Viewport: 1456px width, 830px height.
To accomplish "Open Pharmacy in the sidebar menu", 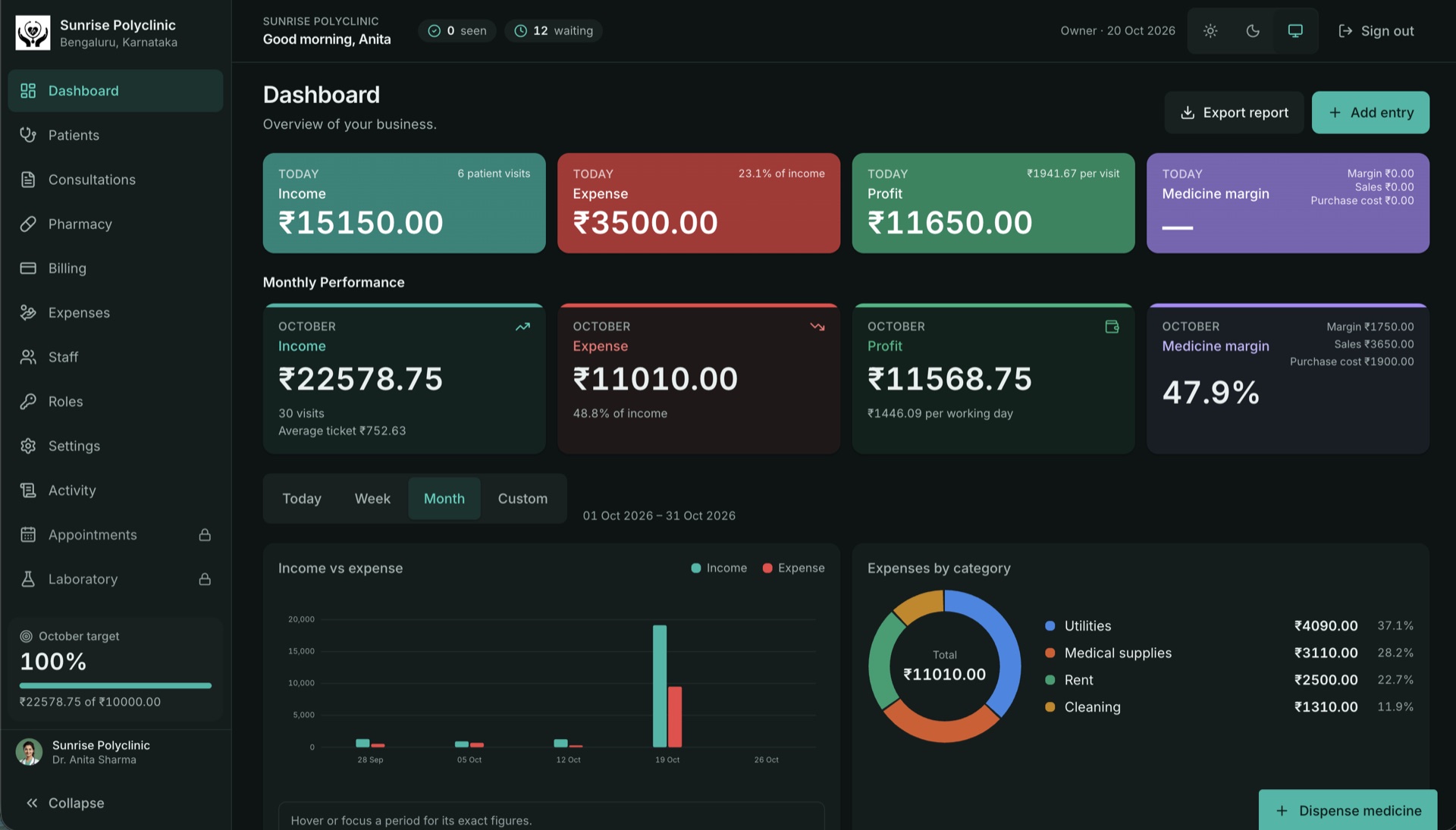I will click(115, 224).
